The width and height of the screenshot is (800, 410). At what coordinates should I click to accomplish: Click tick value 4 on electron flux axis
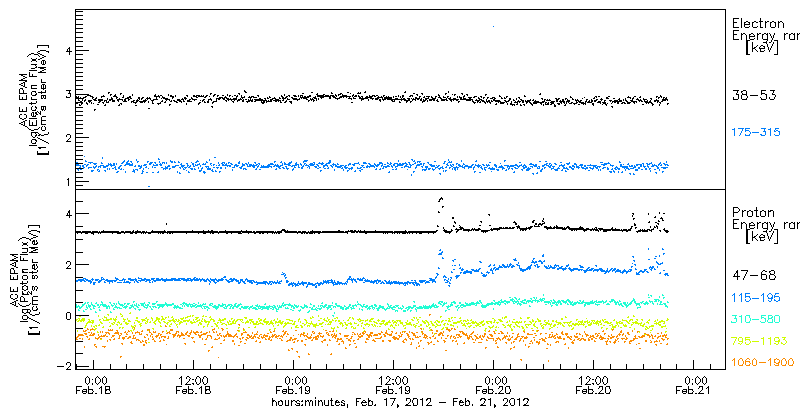(x=67, y=50)
